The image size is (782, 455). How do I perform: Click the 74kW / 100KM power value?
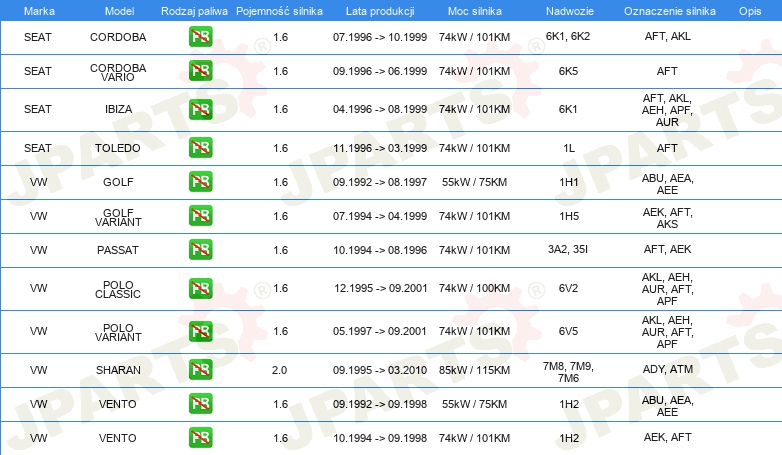tap(474, 288)
